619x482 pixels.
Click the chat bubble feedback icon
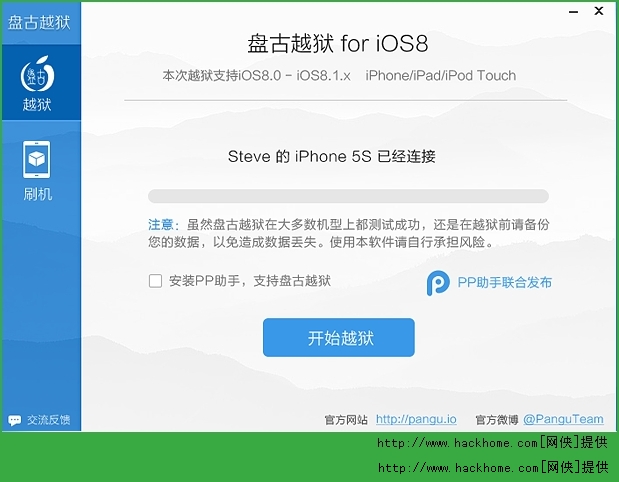15,420
